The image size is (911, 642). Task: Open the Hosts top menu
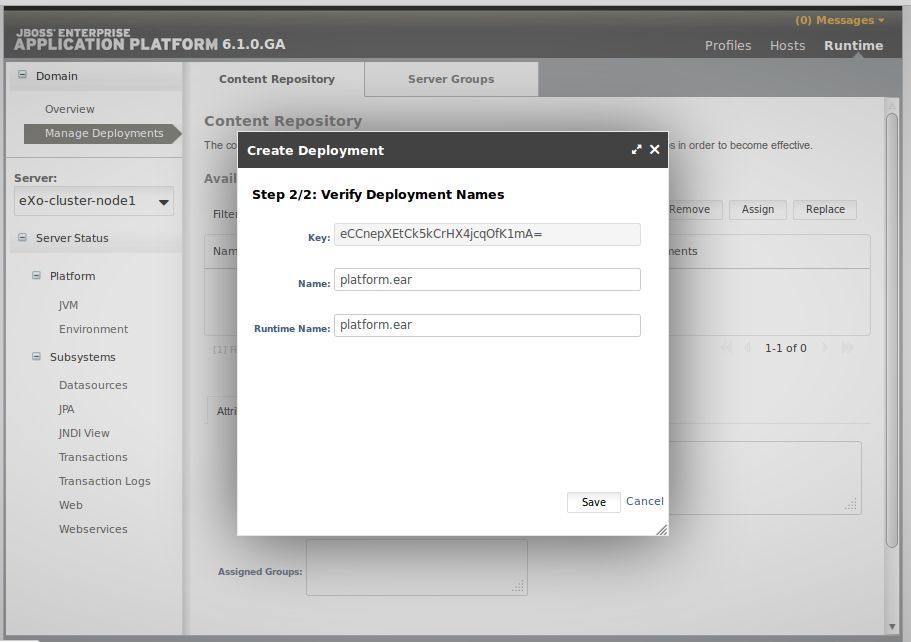click(x=787, y=45)
